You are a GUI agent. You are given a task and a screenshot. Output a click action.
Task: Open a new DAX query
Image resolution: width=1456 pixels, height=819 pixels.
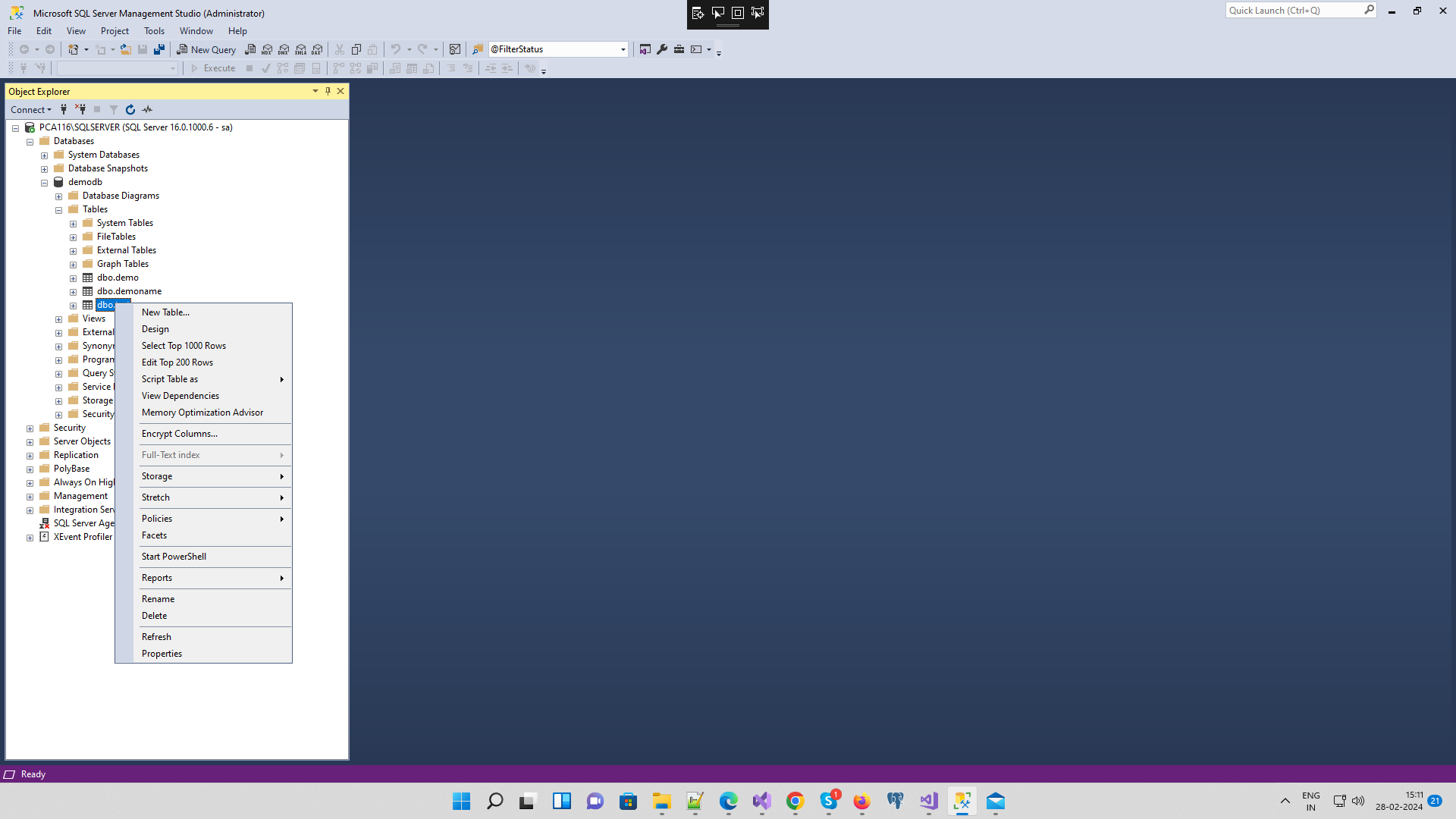pyautogui.click(x=318, y=49)
